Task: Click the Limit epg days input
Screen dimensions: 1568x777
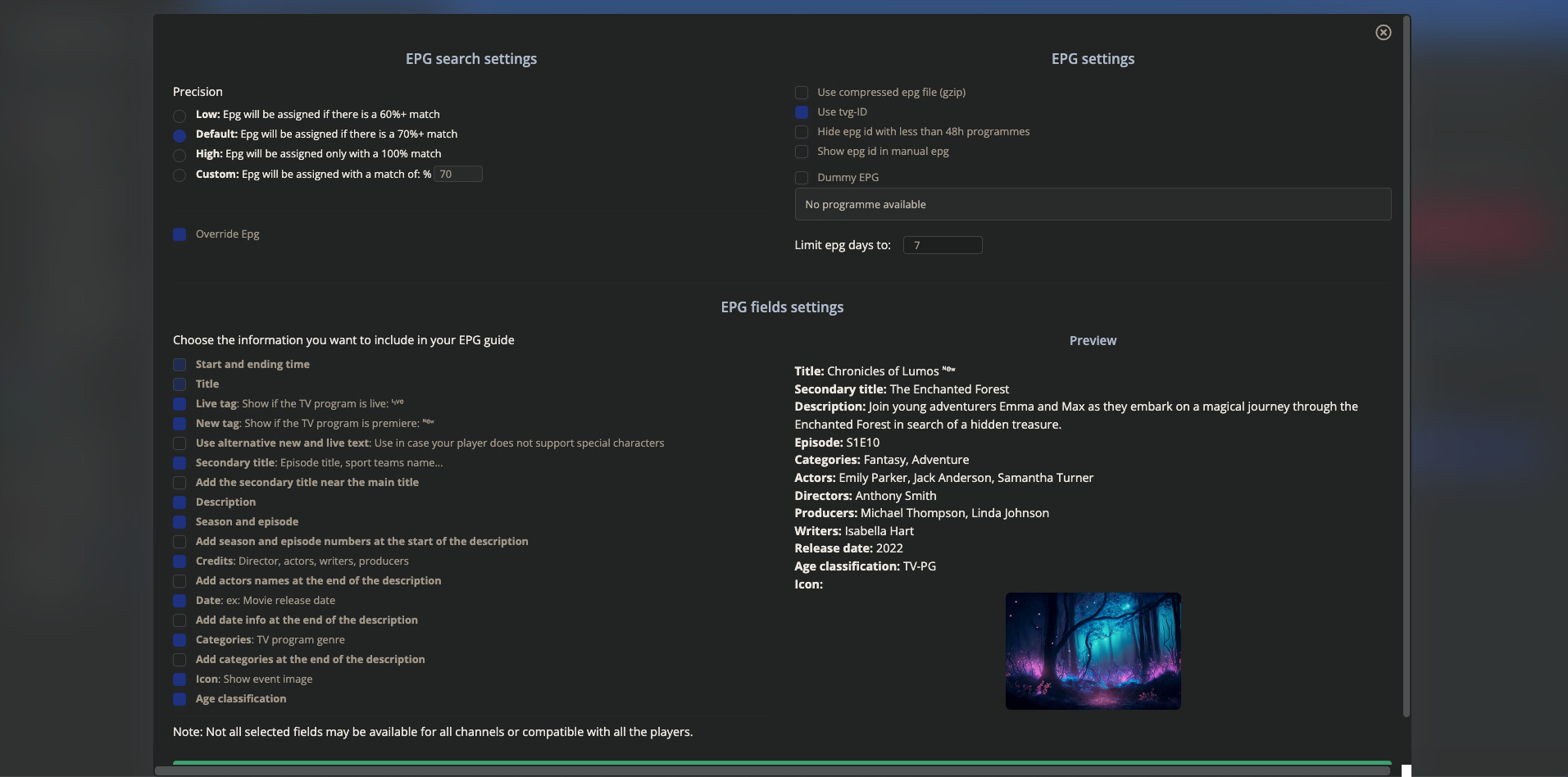Action: tap(942, 245)
